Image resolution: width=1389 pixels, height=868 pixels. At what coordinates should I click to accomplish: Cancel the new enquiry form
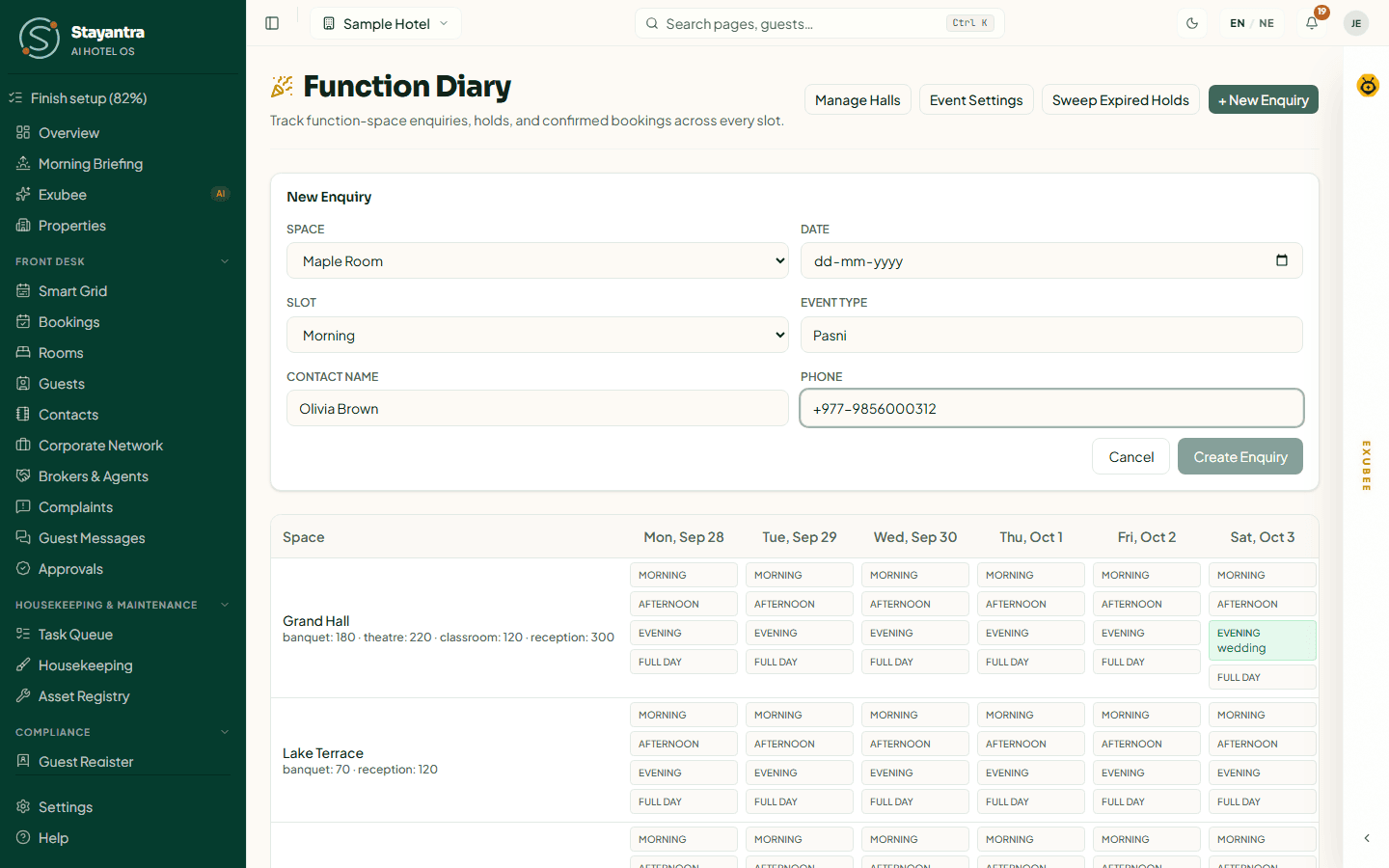[x=1130, y=457]
